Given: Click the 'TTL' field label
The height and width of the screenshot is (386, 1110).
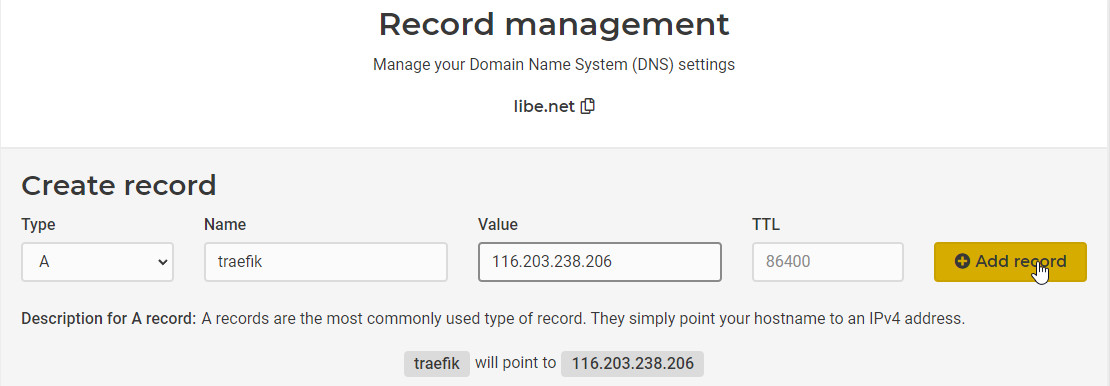Looking at the screenshot, I should (766, 225).
